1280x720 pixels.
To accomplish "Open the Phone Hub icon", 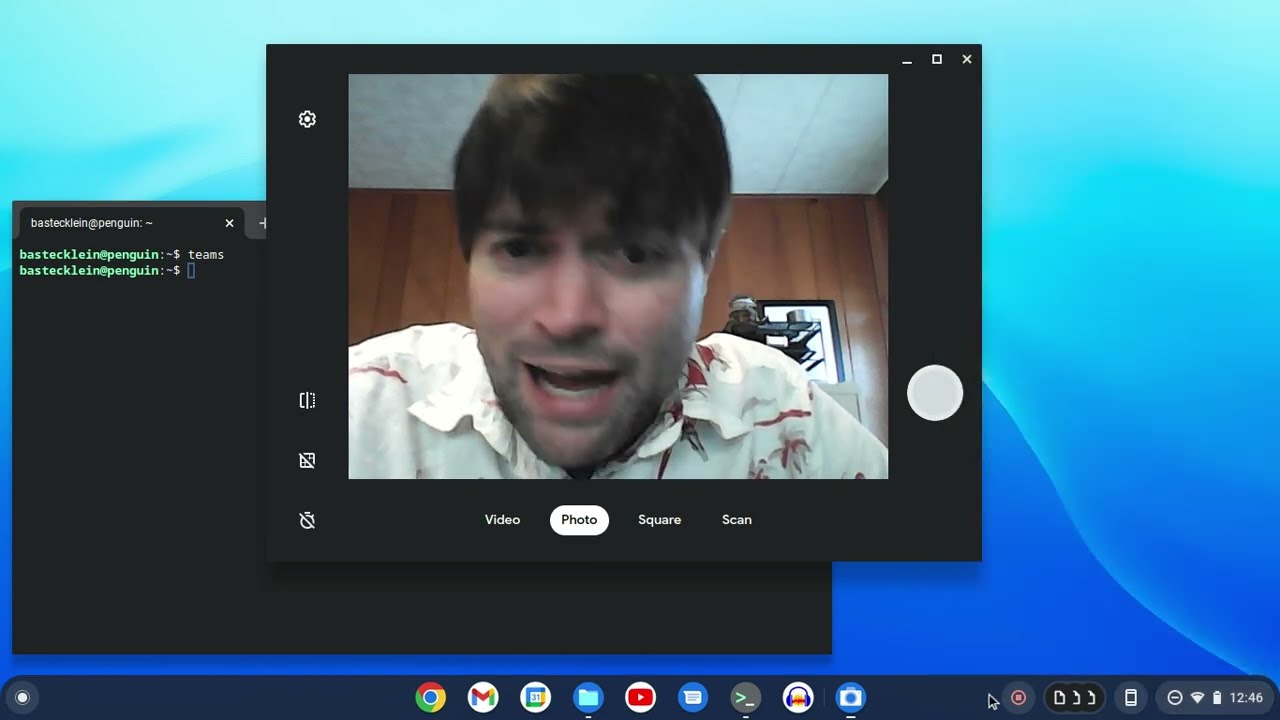I will tap(1131, 698).
